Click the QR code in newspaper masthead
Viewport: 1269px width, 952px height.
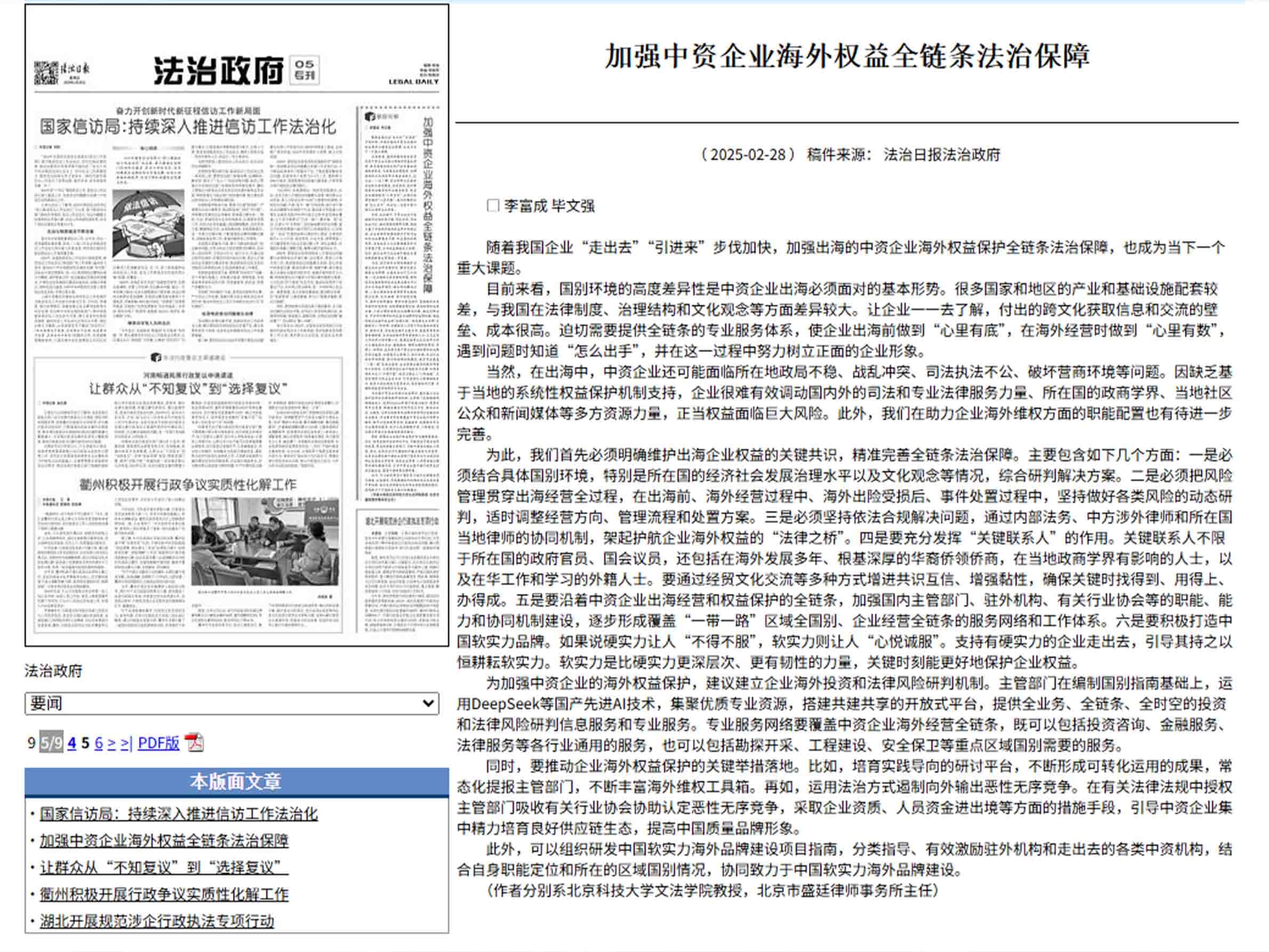[46, 73]
